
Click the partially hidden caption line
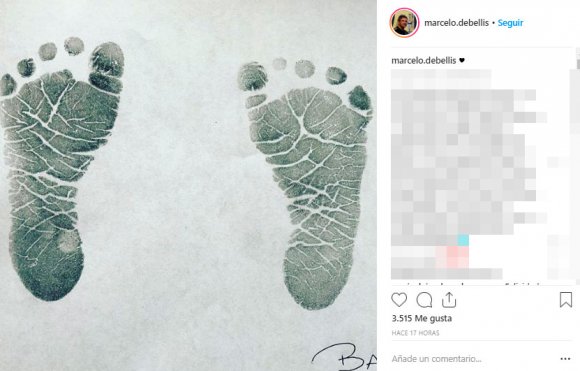[x=466, y=283]
